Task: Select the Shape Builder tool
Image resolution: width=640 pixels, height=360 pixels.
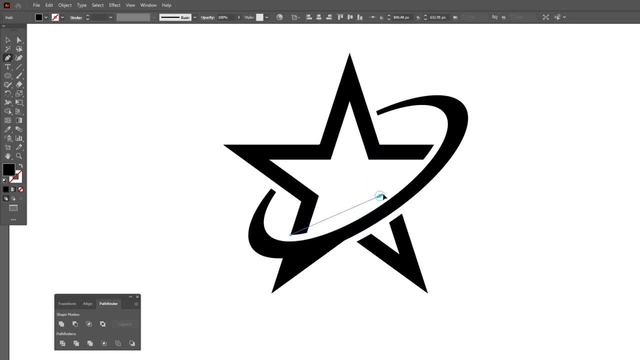Action: [8, 111]
